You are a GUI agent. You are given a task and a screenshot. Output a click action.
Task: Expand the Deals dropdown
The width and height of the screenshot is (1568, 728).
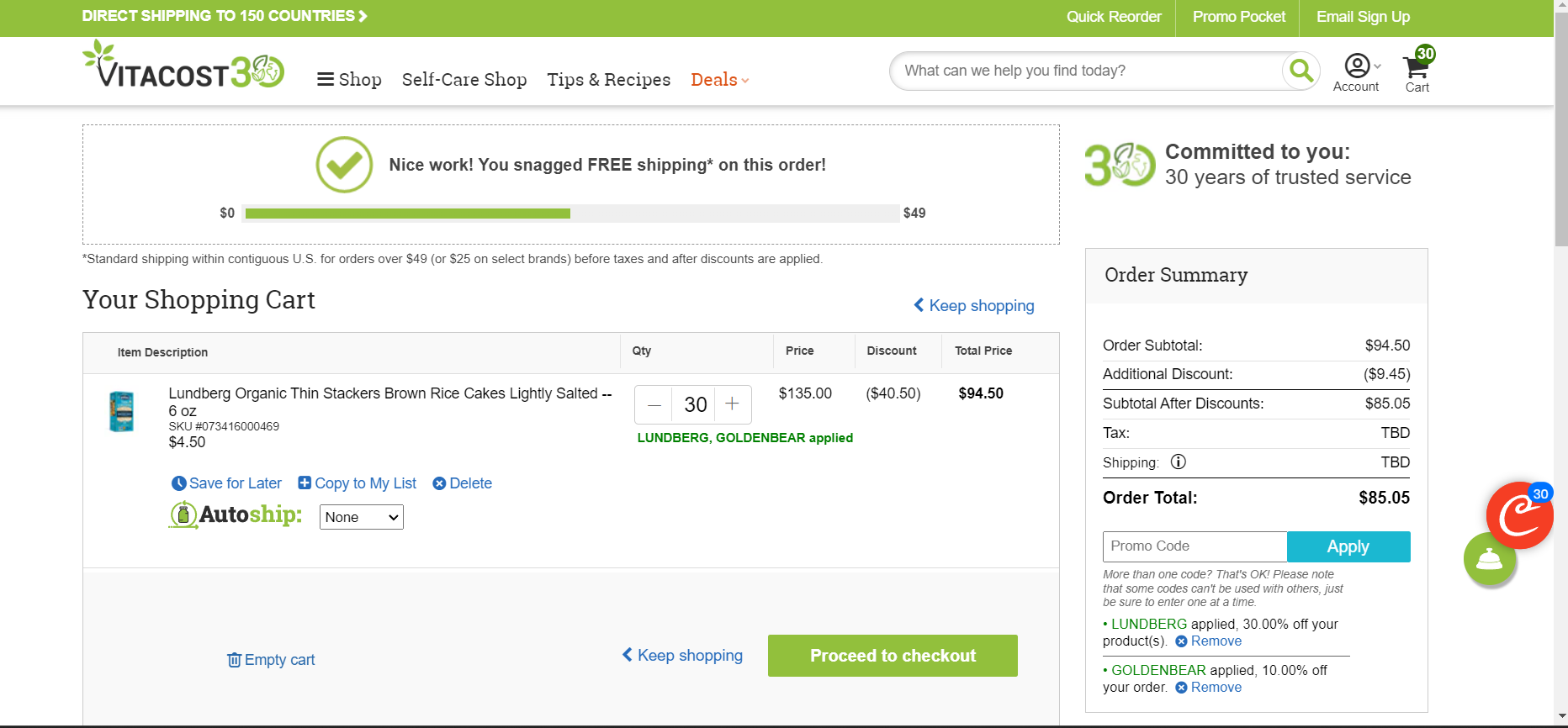click(x=720, y=80)
